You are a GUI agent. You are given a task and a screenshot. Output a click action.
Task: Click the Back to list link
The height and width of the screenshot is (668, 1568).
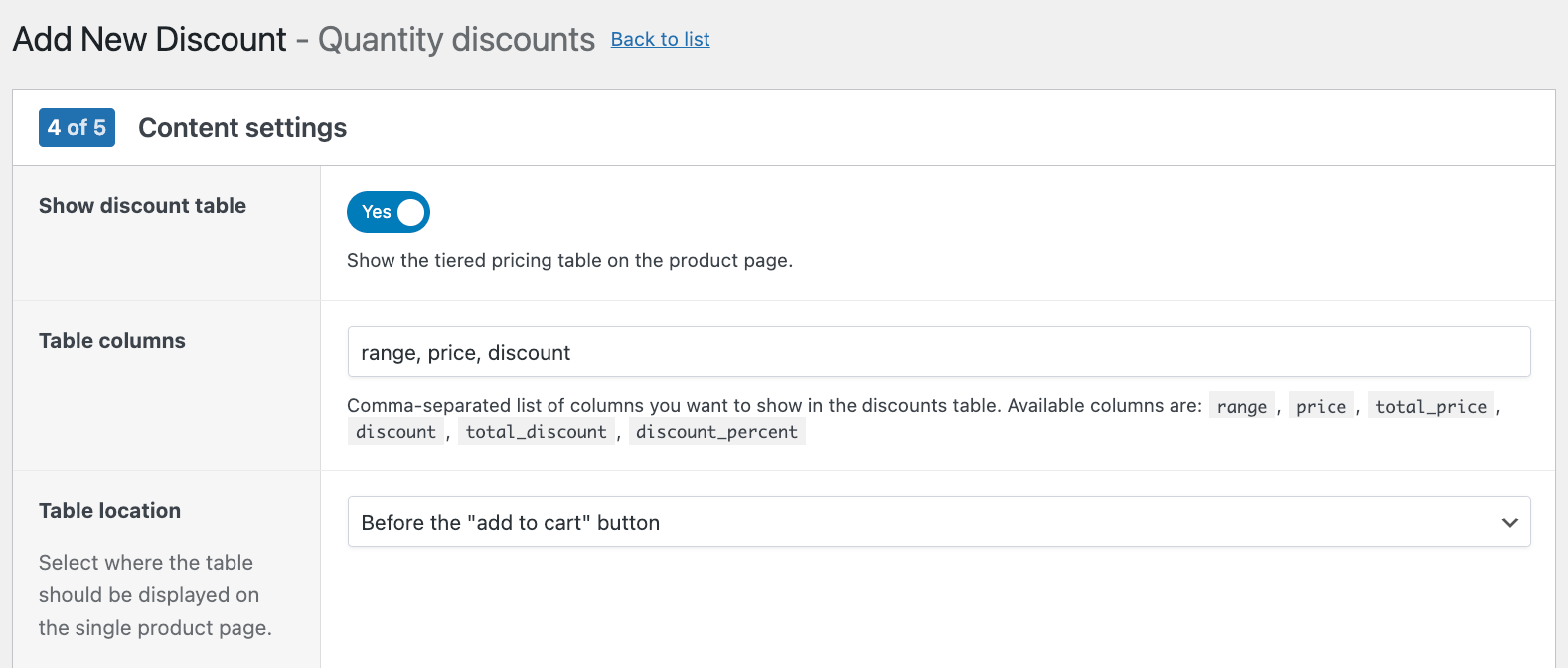[x=660, y=39]
